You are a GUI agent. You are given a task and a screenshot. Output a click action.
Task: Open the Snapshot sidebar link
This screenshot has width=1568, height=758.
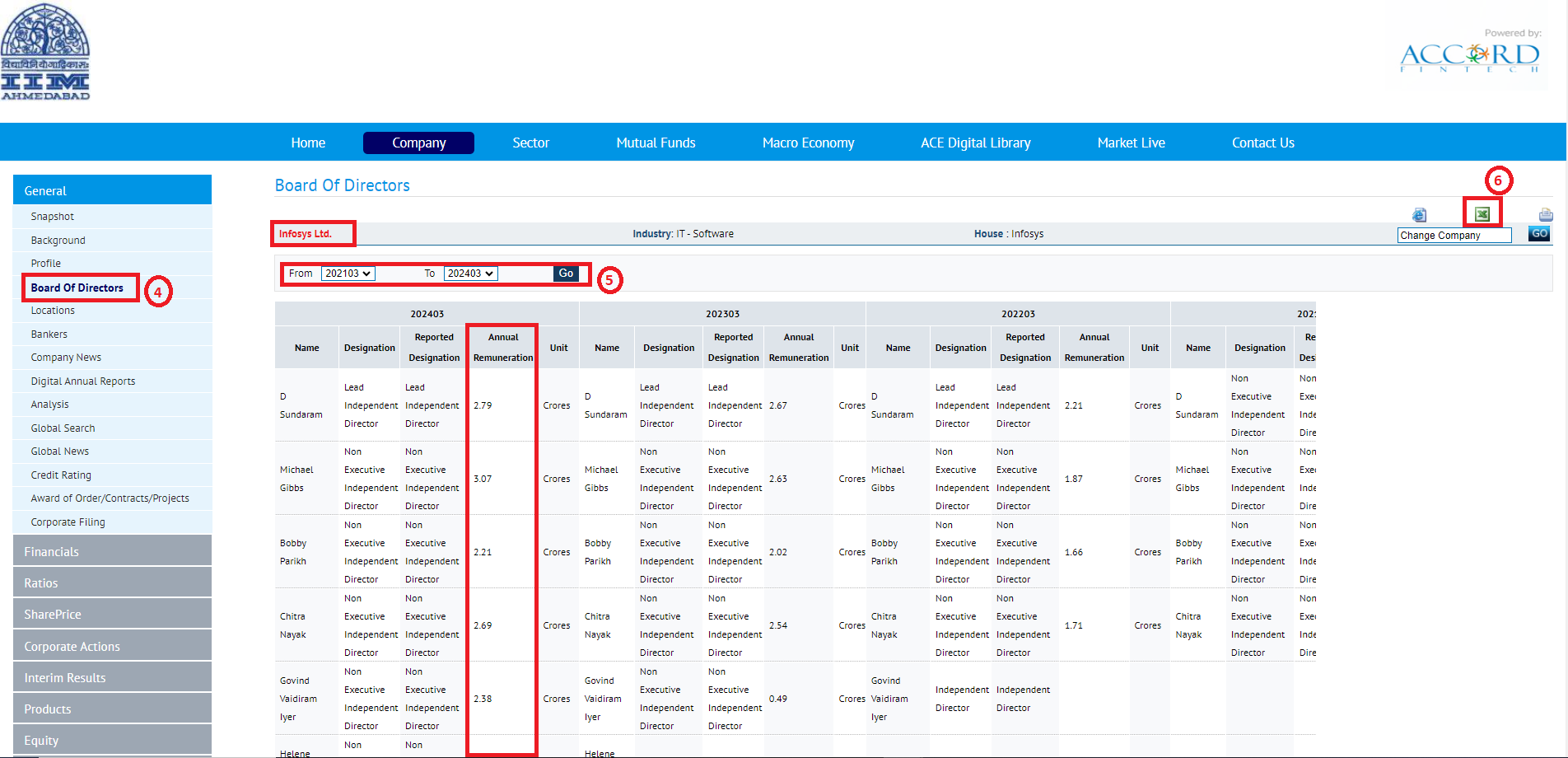coord(52,217)
